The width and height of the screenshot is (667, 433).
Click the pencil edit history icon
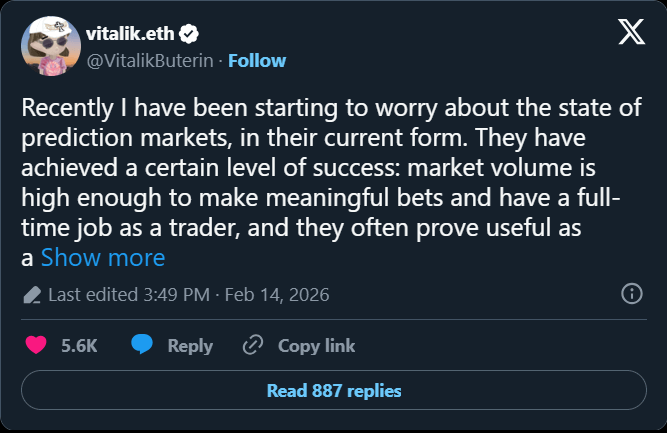click(32, 295)
